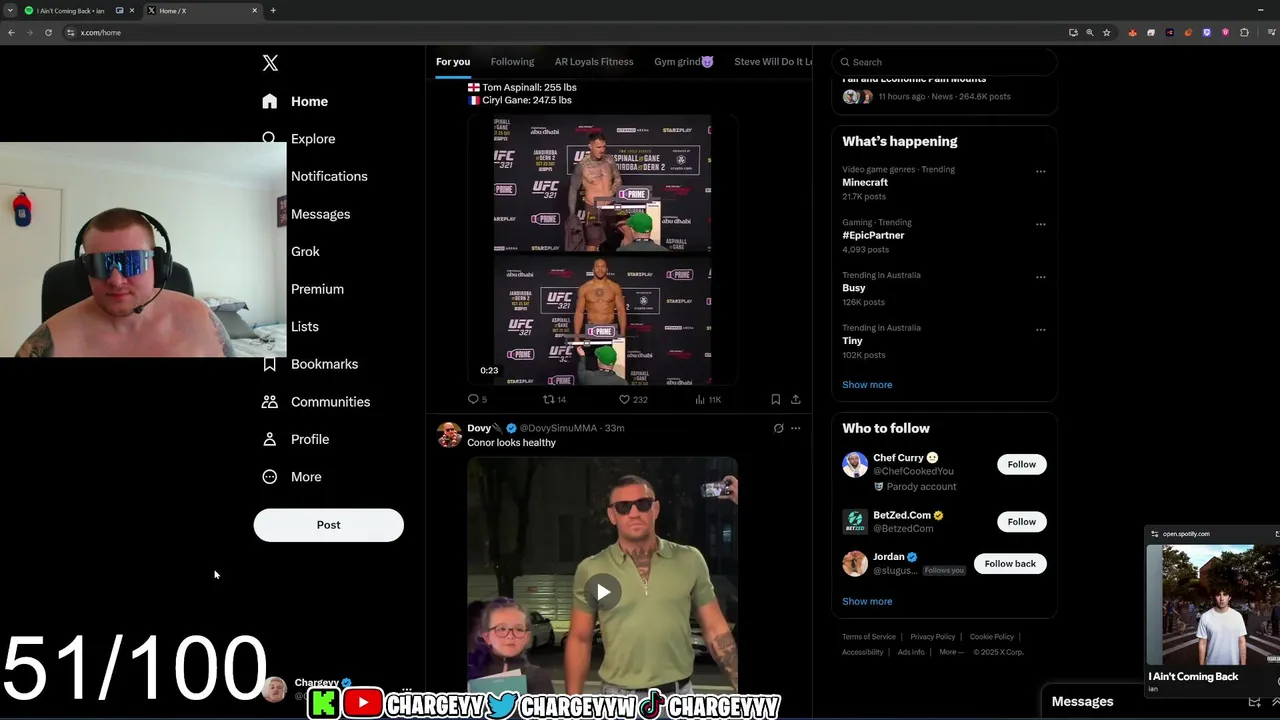
Task: Open the Minecraft trending topic
Action: 865,182
